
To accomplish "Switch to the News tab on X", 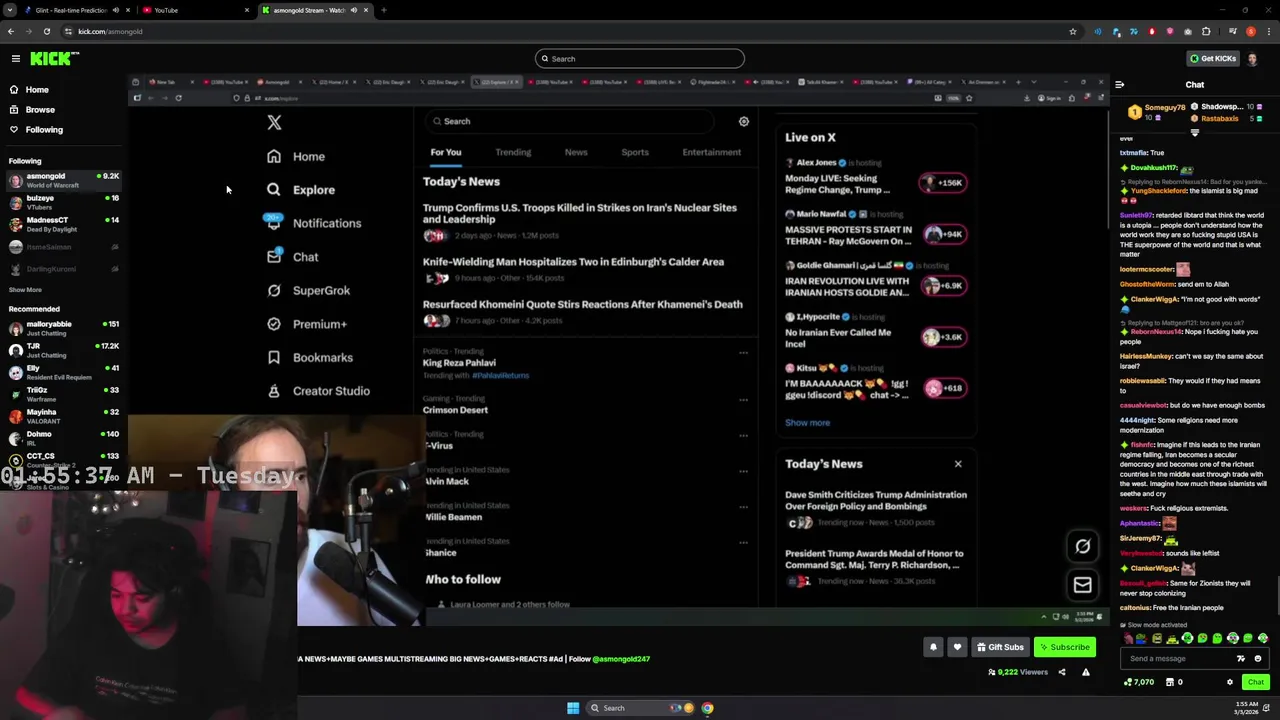I will (576, 152).
